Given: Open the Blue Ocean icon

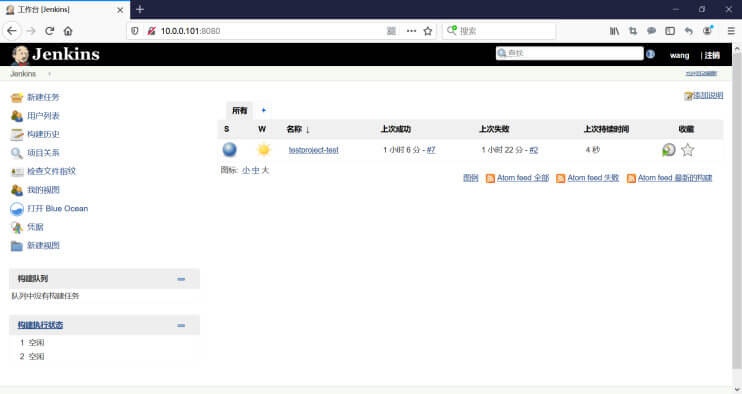Looking at the screenshot, I should (17, 209).
